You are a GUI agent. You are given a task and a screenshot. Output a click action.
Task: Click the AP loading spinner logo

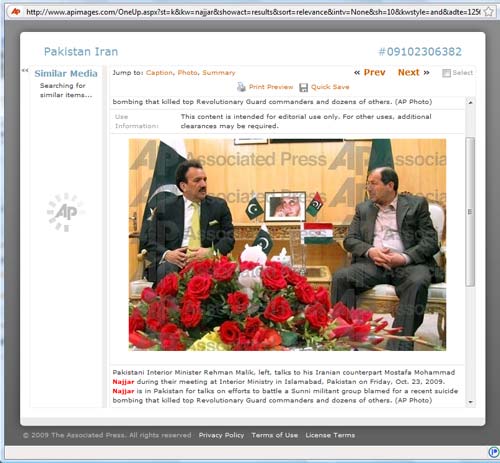point(66,212)
